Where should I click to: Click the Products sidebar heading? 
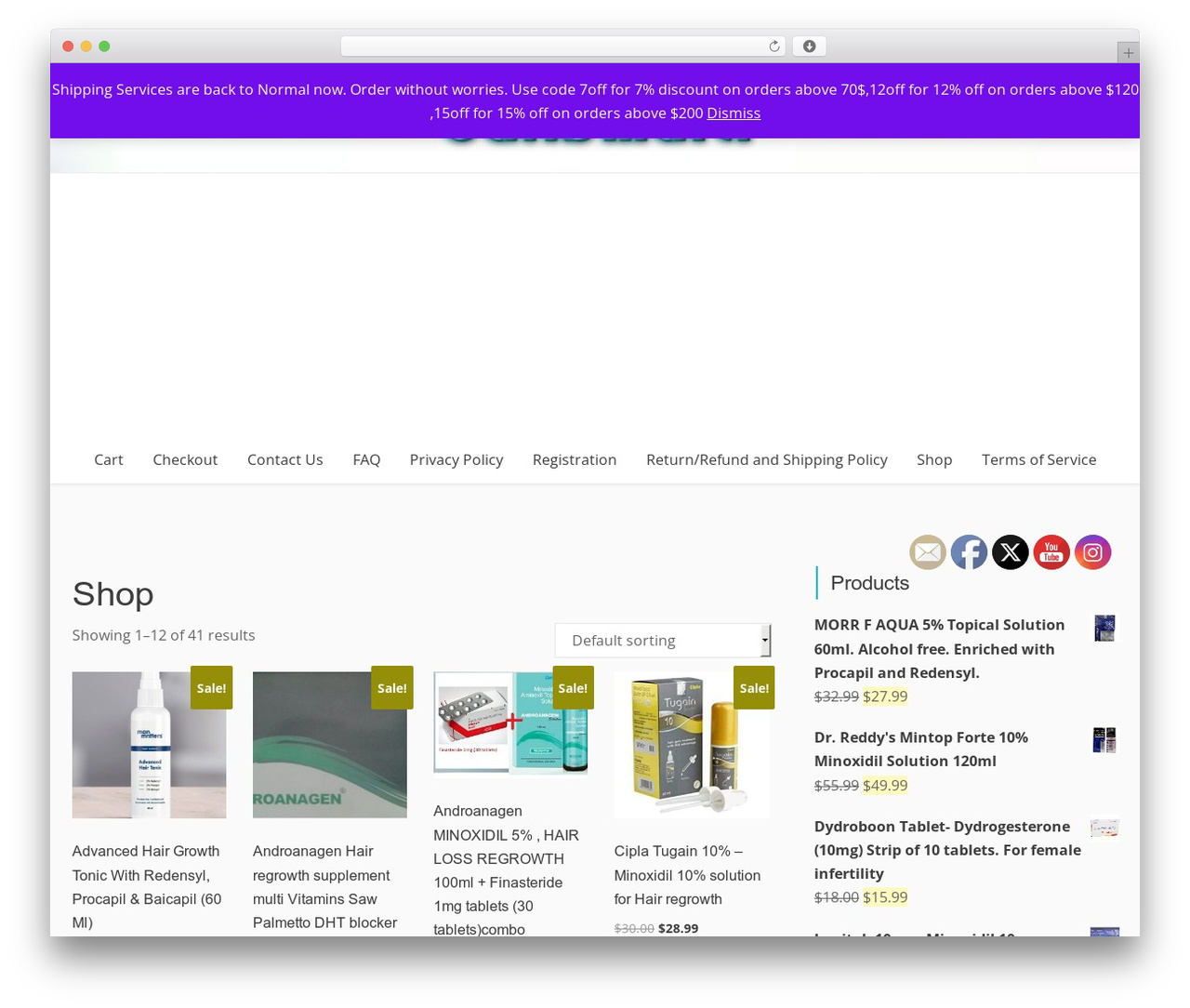click(x=870, y=583)
